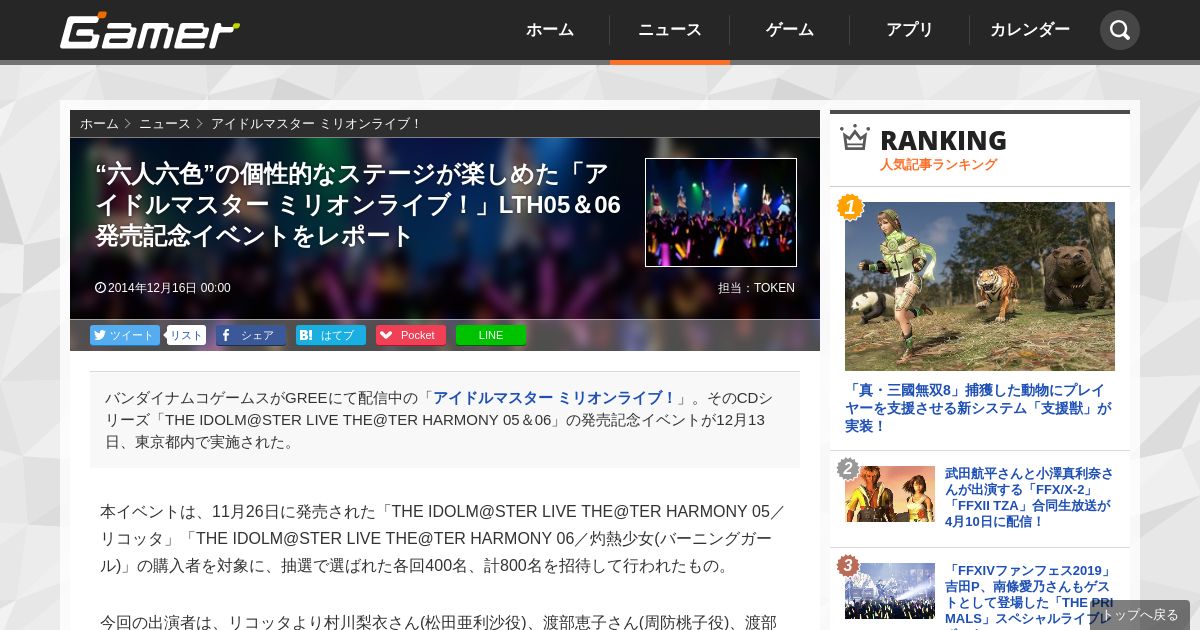
Task: Open ranking #3 concert thumbnail
Action: click(x=890, y=591)
